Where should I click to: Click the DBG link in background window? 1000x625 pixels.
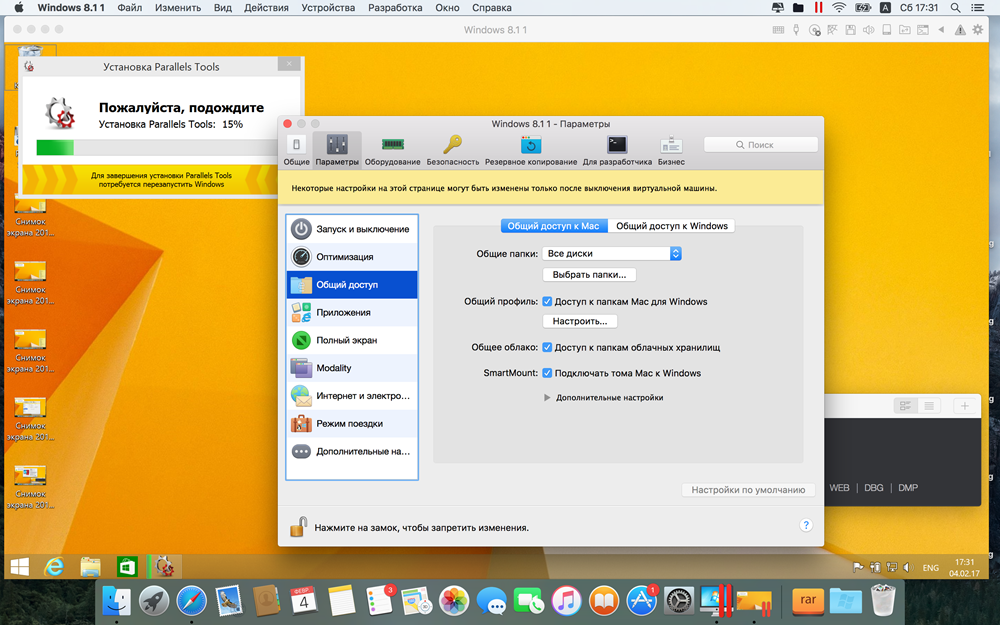874,488
